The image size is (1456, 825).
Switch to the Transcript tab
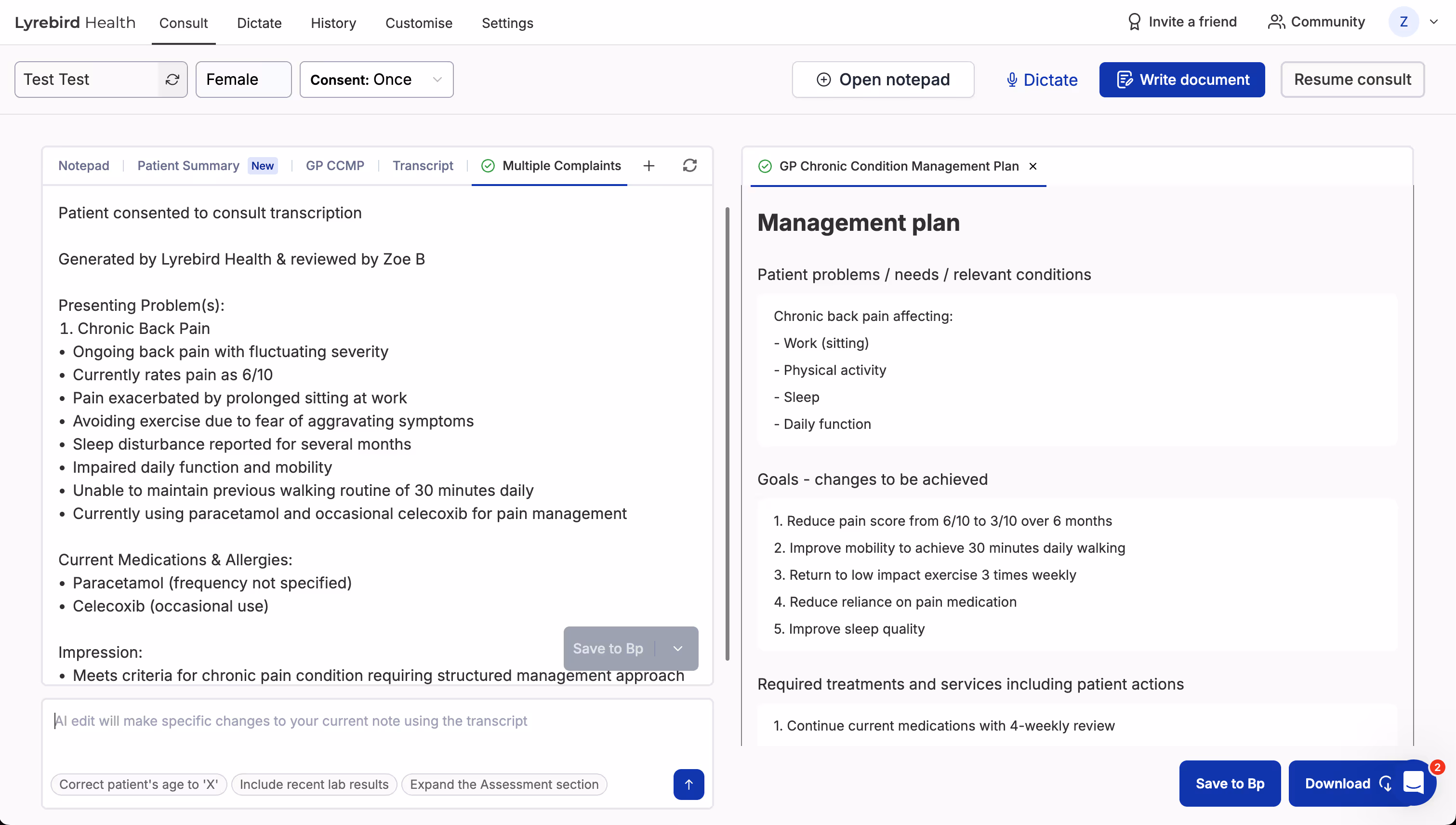point(423,165)
